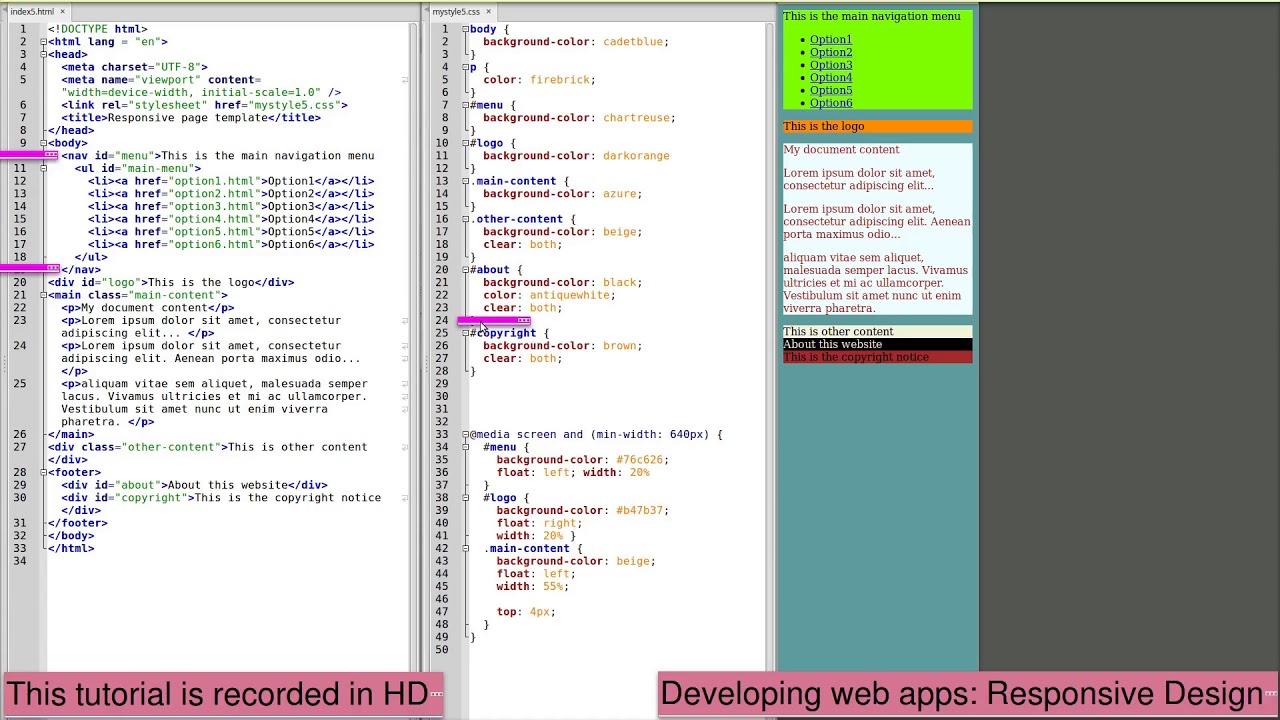Click the 'antiquewhite' color value
This screenshot has height=720, width=1280.
coord(570,295)
